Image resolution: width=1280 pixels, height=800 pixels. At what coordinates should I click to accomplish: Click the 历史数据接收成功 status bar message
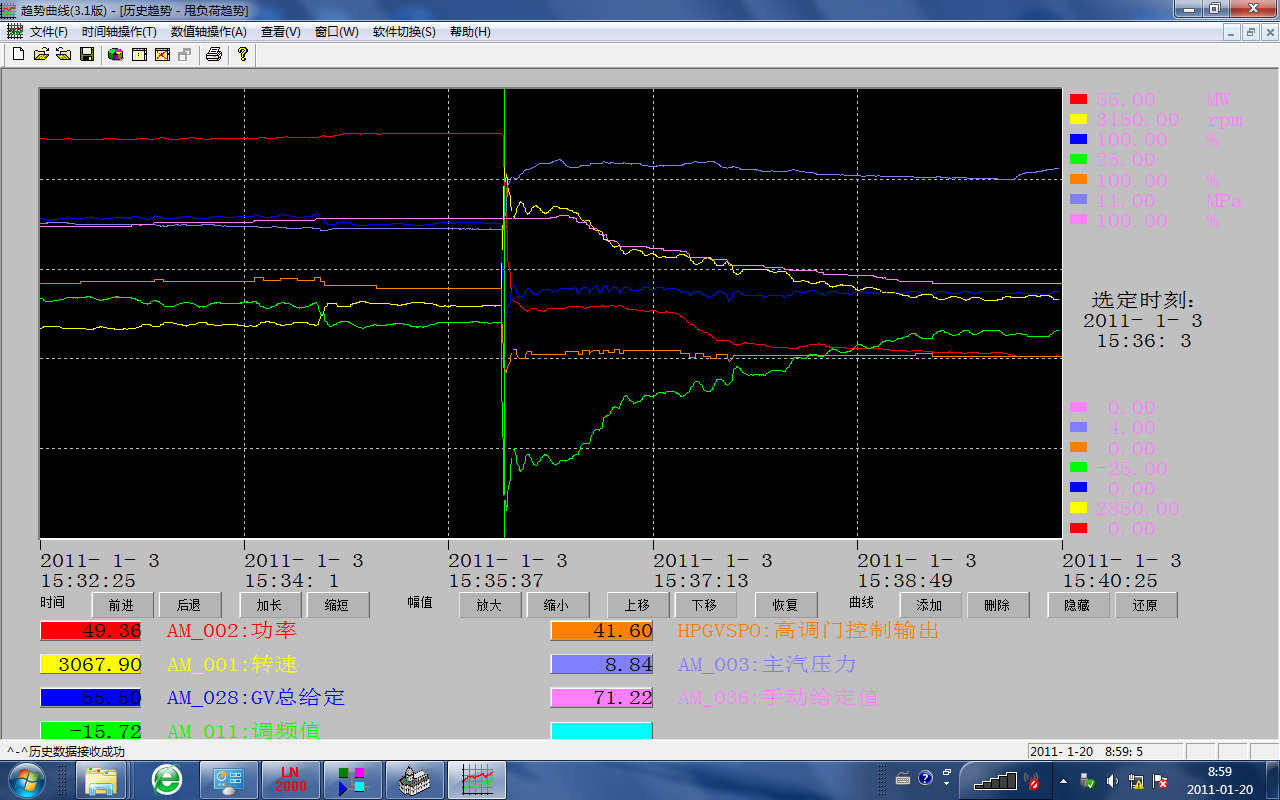pos(66,752)
